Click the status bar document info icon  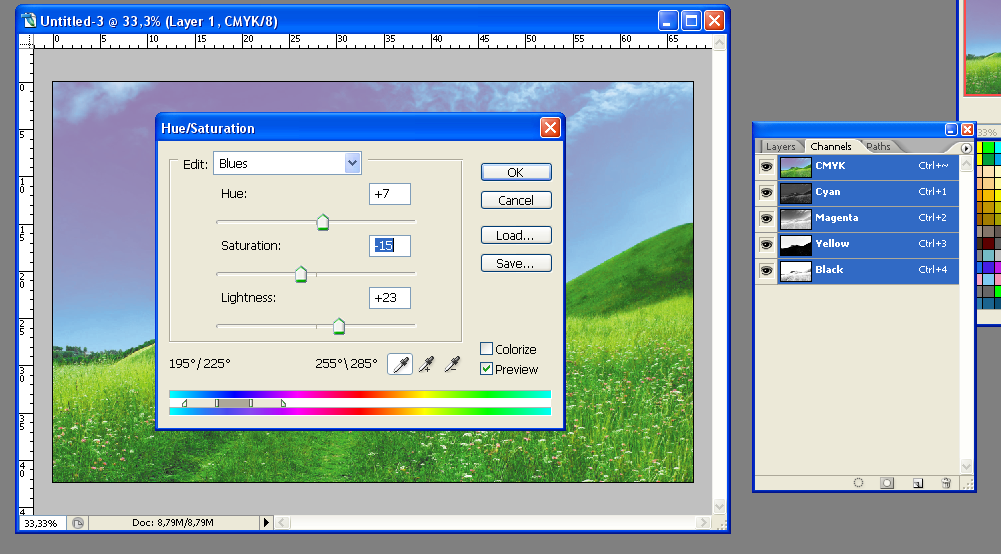[x=78, y=523]
